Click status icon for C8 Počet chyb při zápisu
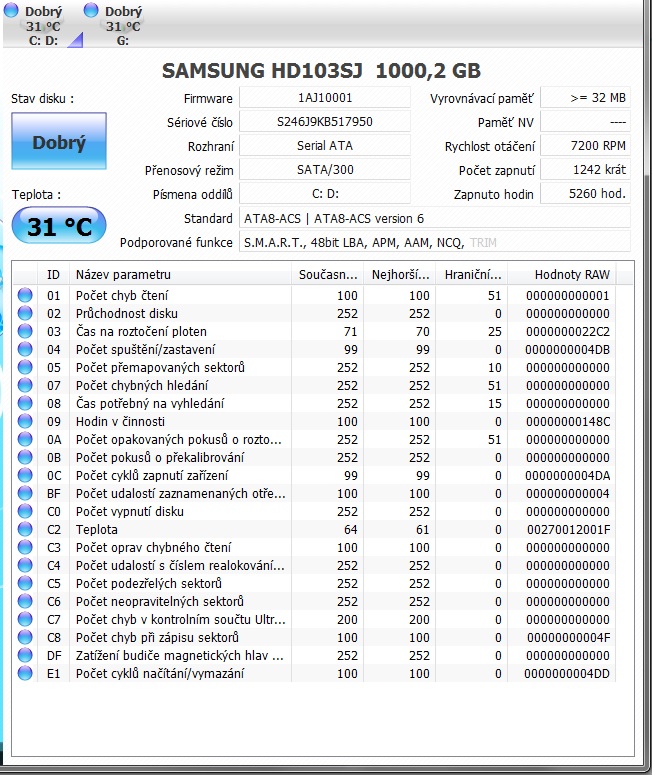 click(x=25, y=637)
